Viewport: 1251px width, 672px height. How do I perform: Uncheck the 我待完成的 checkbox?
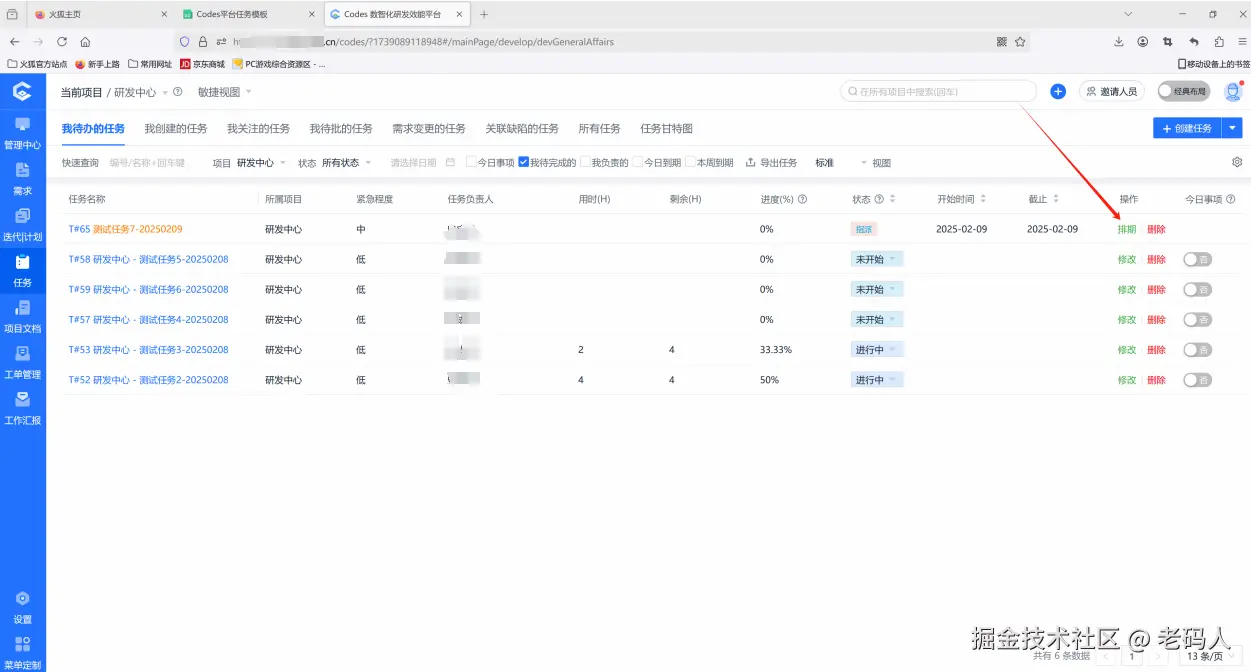[523, 162]
